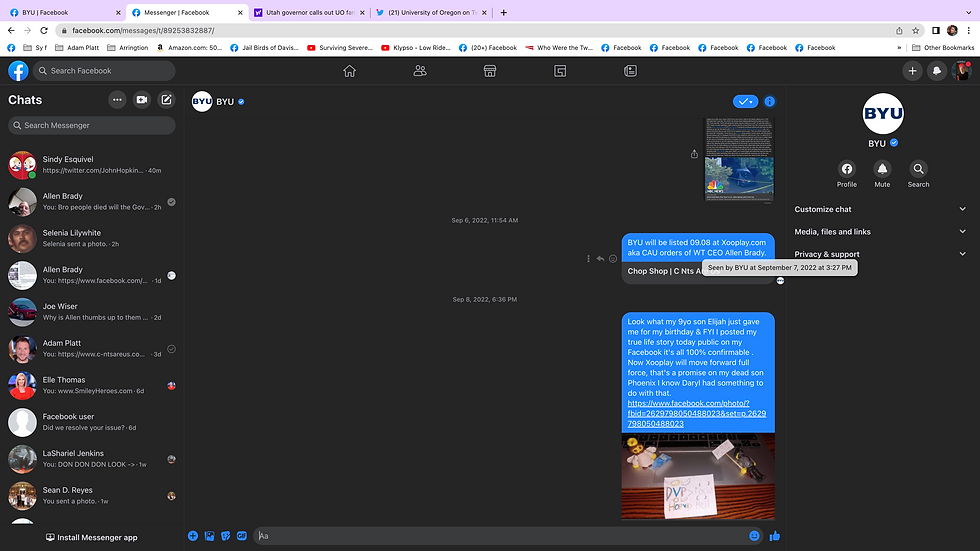This screenshot has width=980, height=551.
Task: Open Adam Platt chat
Action: click(92, 349)
